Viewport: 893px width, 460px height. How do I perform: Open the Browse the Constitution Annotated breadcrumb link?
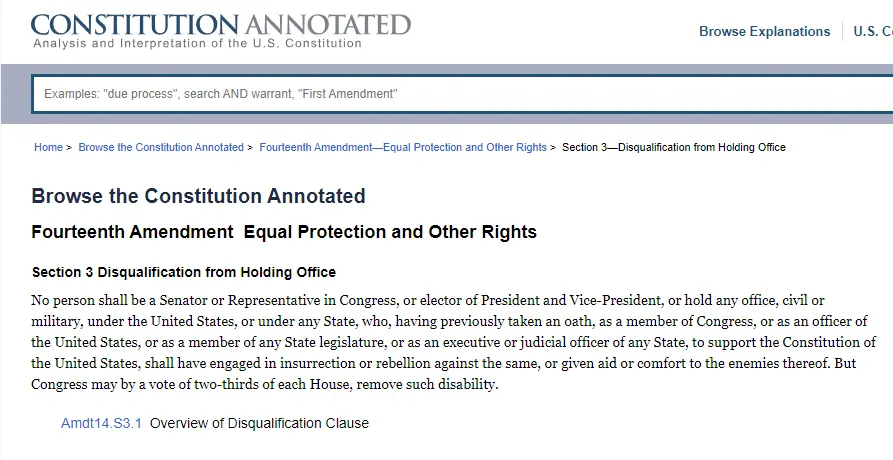[x=161, y=147]
